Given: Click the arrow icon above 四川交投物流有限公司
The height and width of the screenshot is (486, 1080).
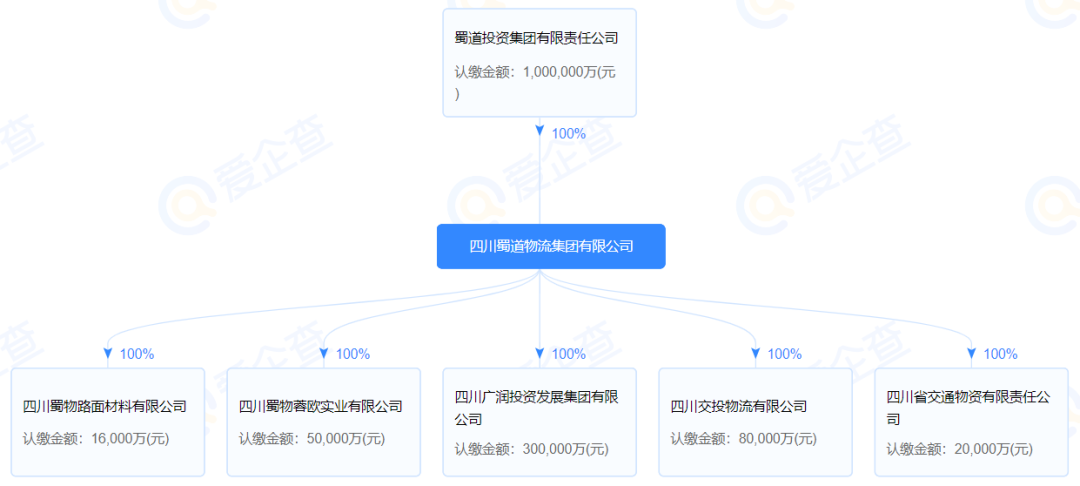Looking at the screenshot, I should (x=756, y=353).
